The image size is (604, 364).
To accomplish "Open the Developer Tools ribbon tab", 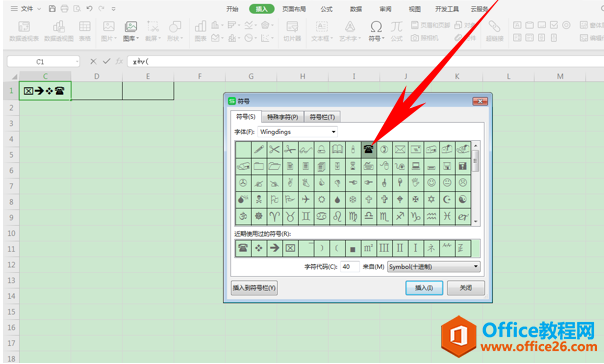I will tap(447, 9).
